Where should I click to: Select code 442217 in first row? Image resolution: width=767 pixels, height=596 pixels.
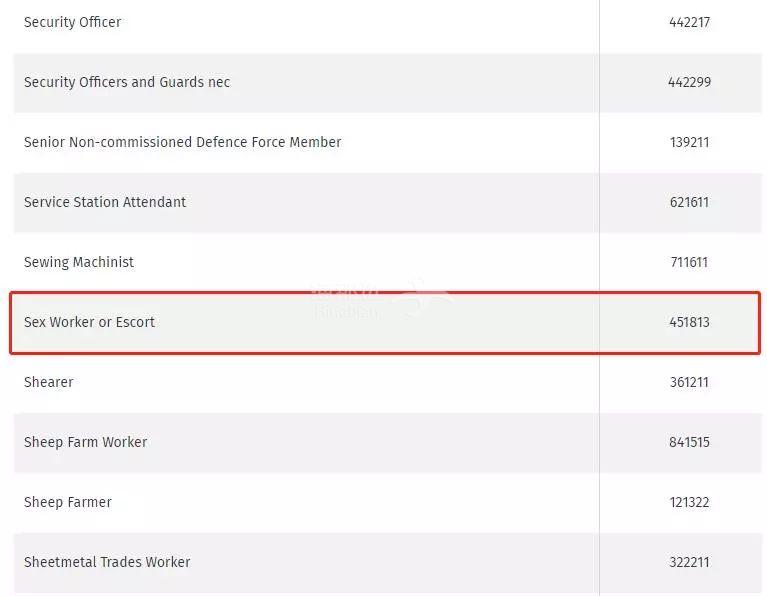[x=689, y=22]
